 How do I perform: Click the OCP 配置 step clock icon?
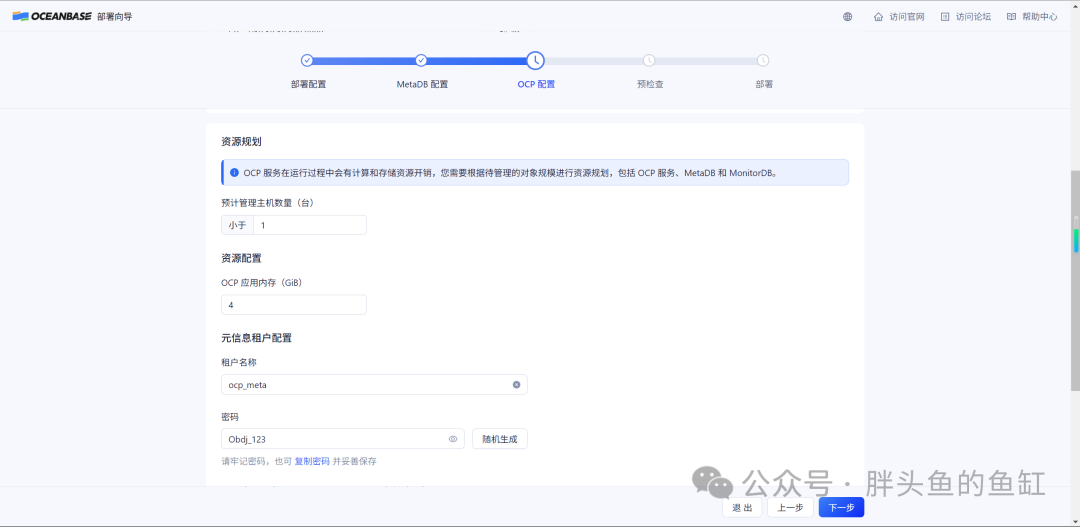tap(535, 61)
